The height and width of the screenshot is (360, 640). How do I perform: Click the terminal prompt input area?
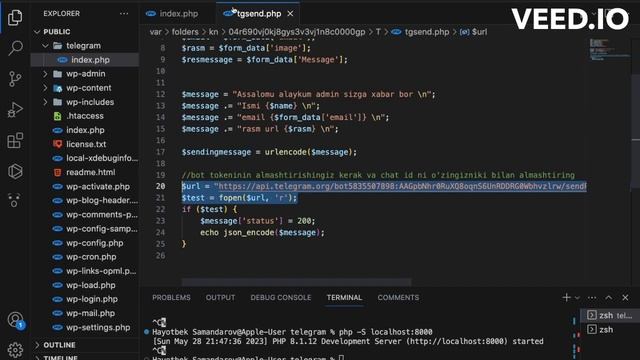coord(342,358)
